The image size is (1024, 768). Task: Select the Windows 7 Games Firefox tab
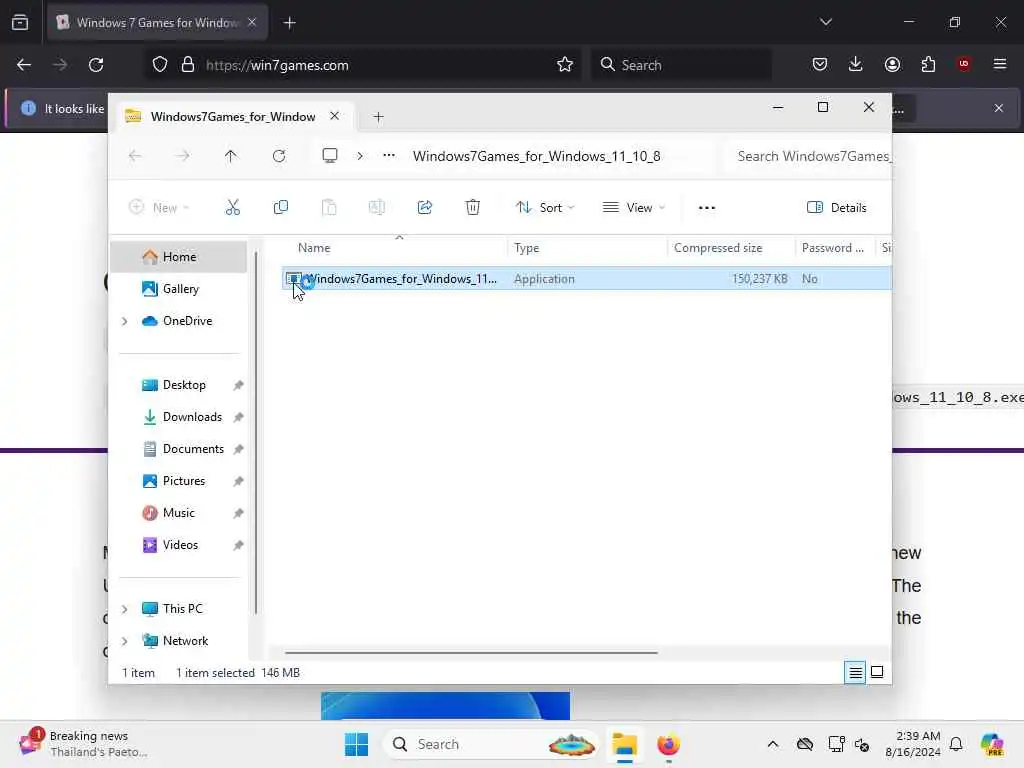click(x=157, y=23)
